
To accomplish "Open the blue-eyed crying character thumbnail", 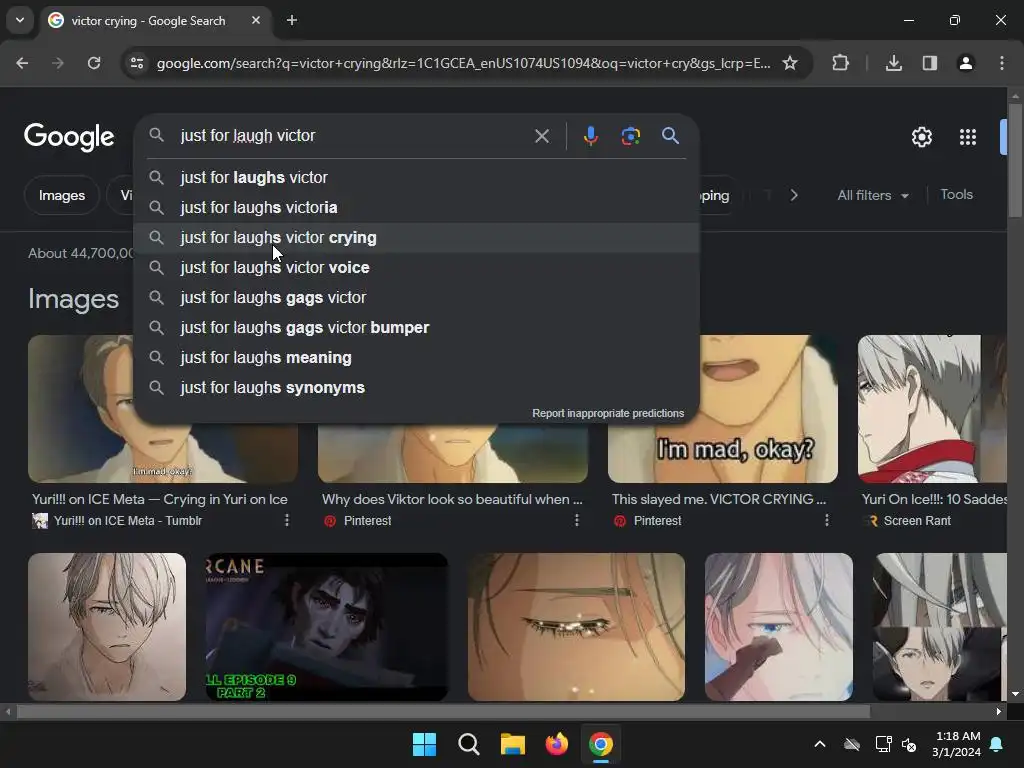I will [778, 627].
